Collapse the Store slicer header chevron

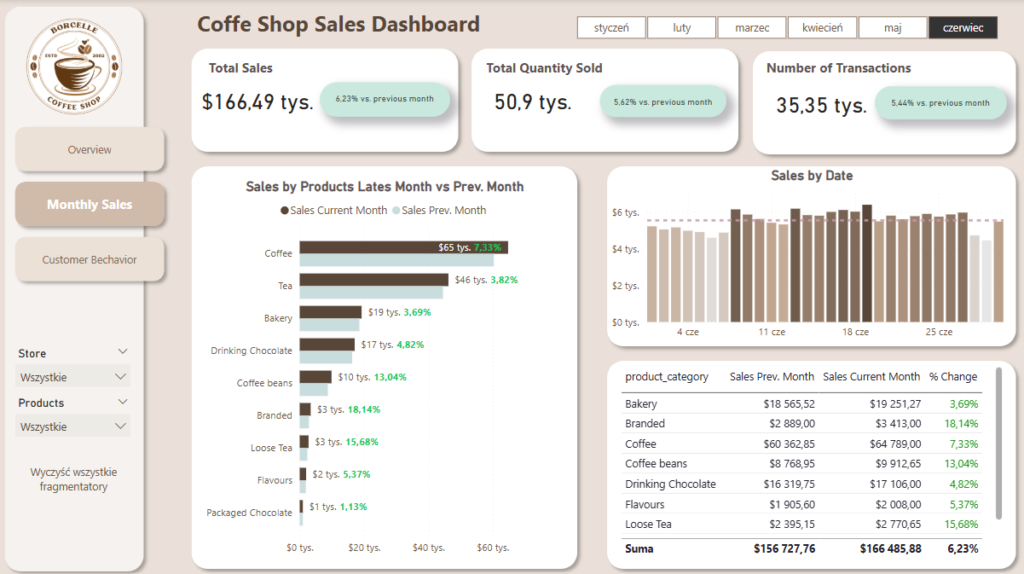pyautogui.click(x=122, y=352)
